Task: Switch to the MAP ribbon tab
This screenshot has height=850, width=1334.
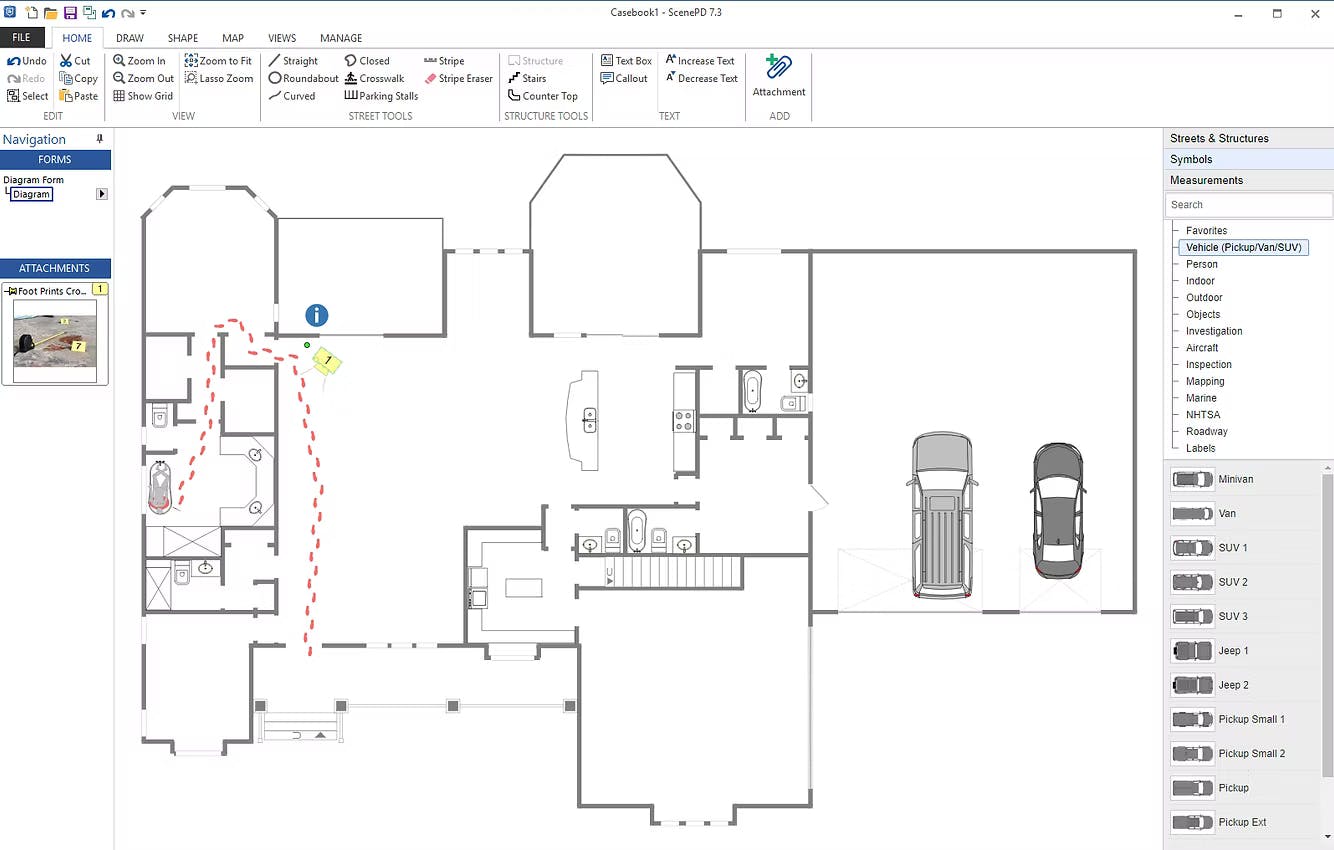Action: 233,38
